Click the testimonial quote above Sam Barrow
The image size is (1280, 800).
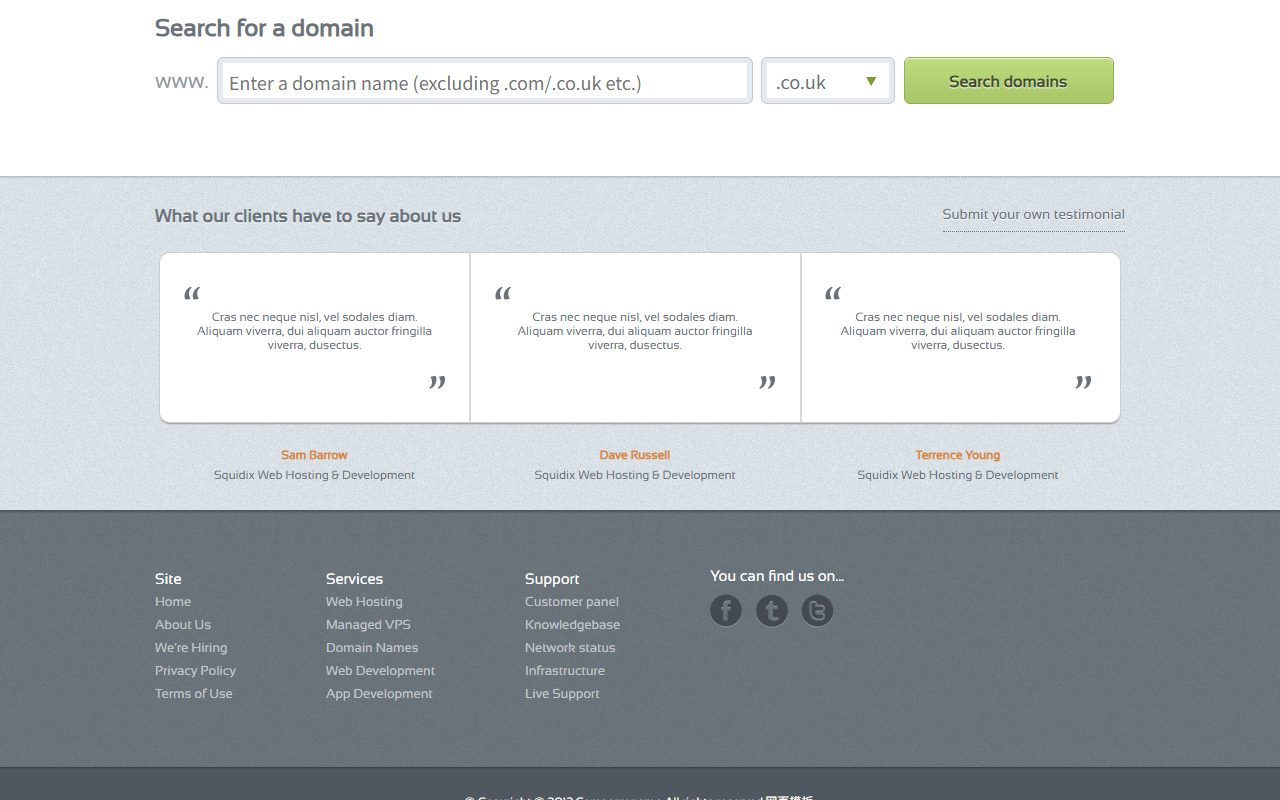coord(314,331)
